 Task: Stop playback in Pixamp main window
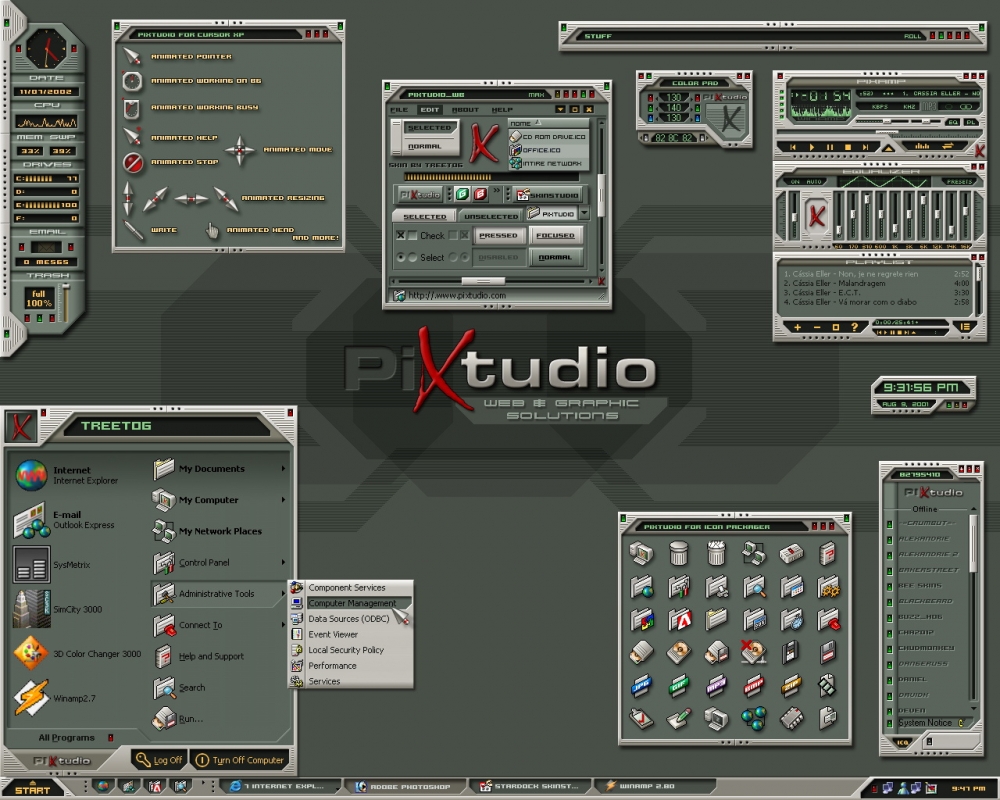click(x=848, y=147)
